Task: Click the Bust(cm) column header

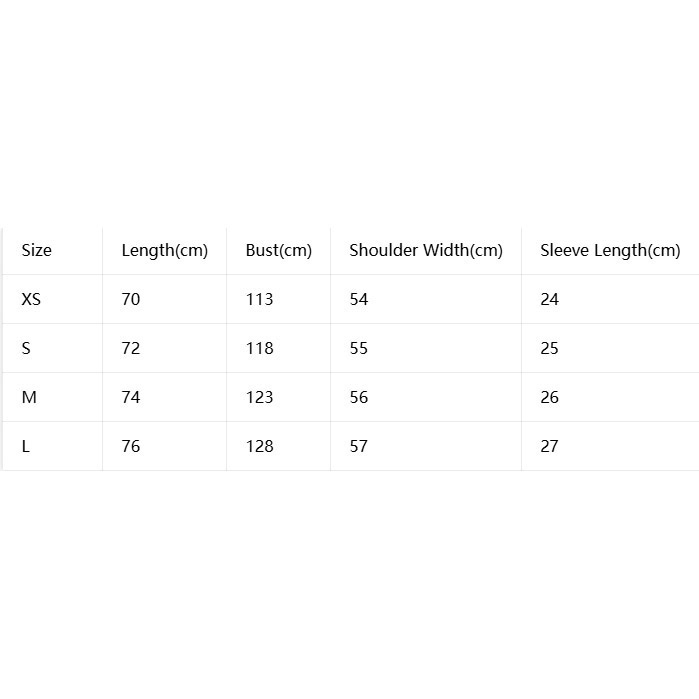Action: (279, 251)
